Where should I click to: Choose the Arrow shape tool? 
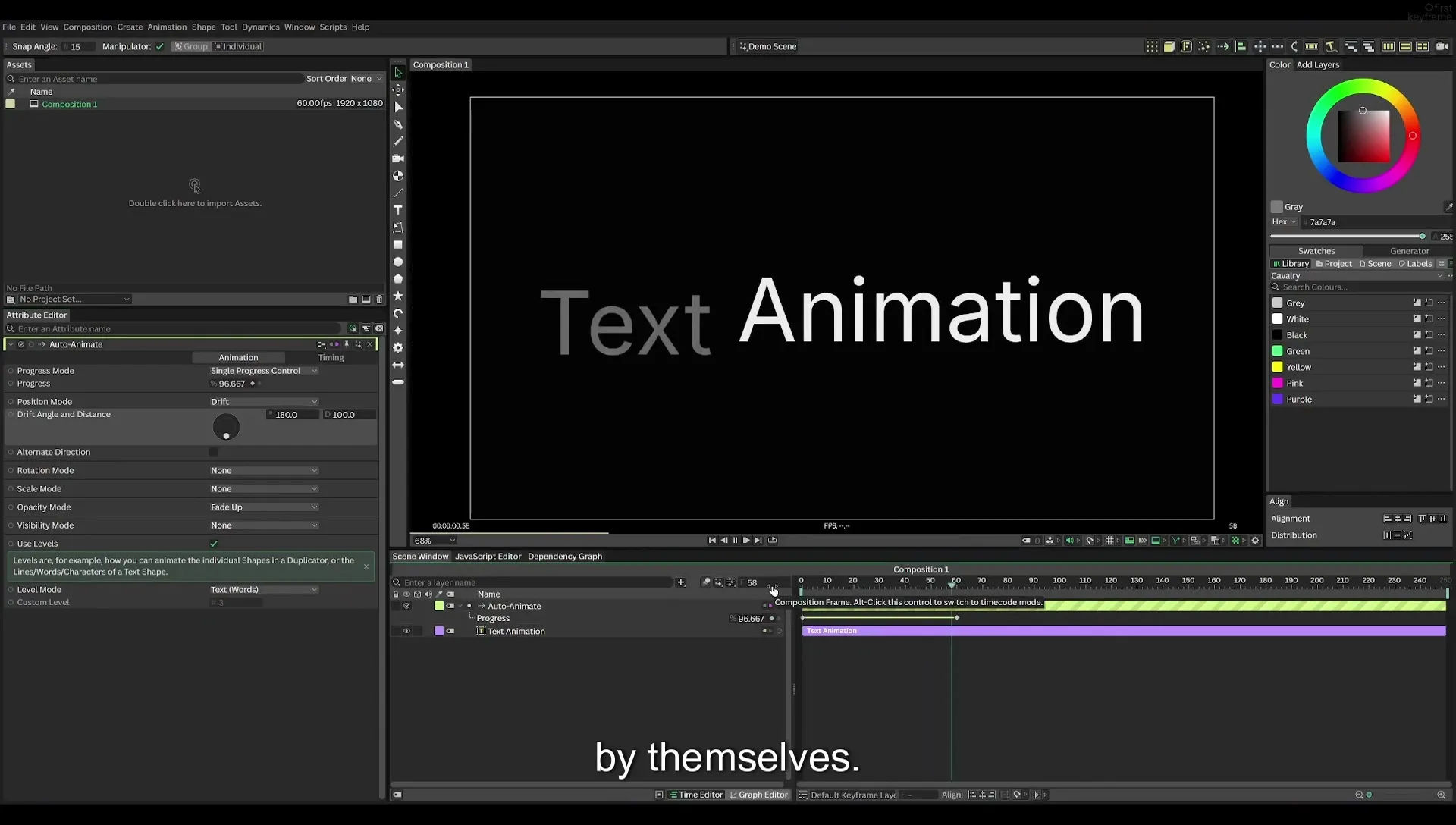pos(397,365)
